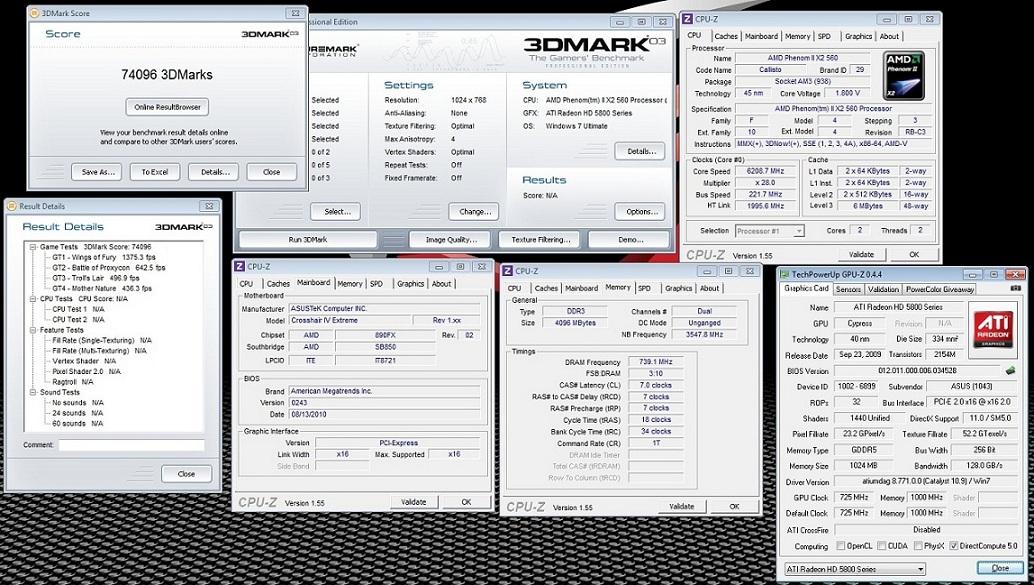Collapse the Feature Tests tree node
Viewport: 1034px width, 585px height.
pos(34,330)
